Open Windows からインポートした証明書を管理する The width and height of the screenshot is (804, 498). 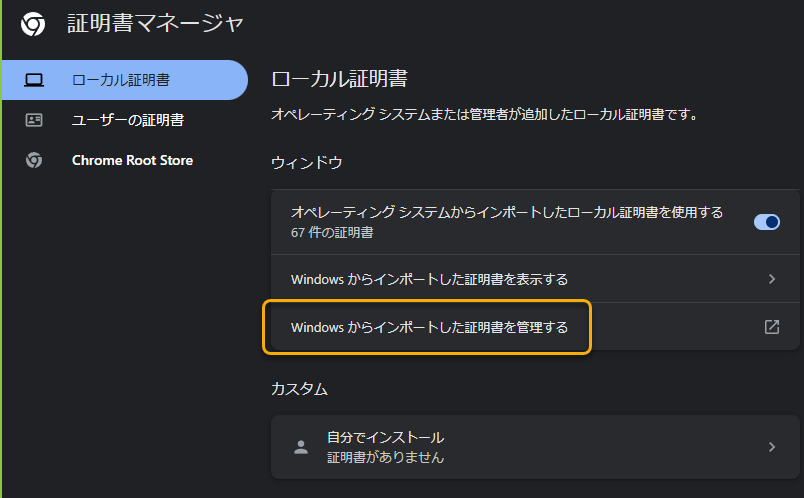(429, 327)
